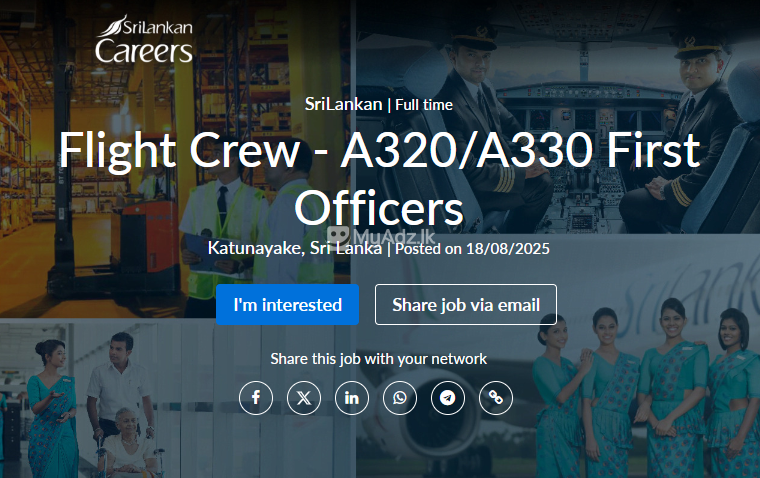Share the job via Telegram

[x=448, y=398]
